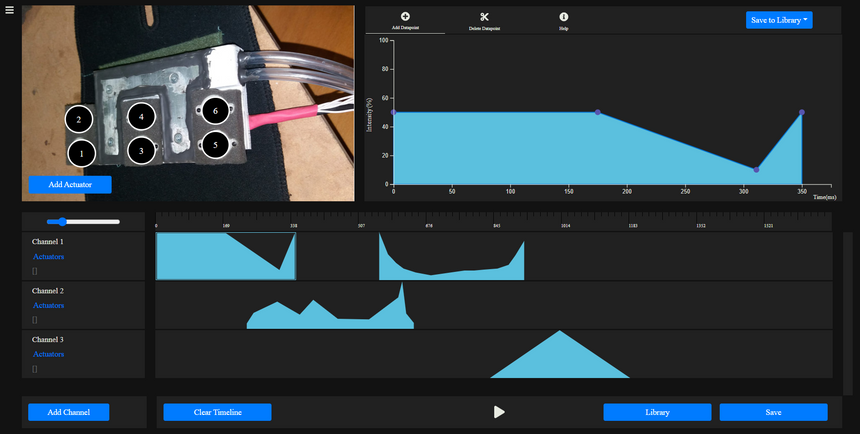Select actuator circle number 1
Viewport: 860px width, 434px height.
coord(82,154)
